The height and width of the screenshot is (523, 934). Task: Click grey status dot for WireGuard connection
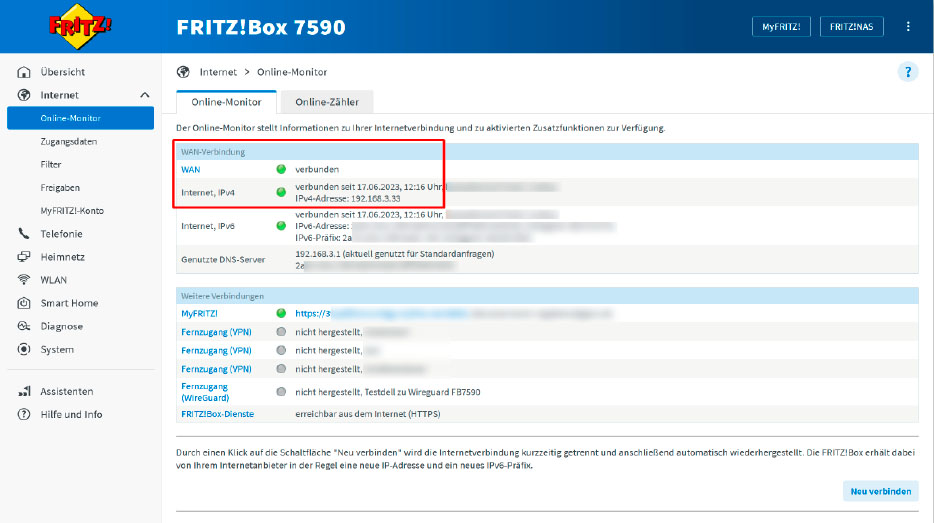coord(281,392)
